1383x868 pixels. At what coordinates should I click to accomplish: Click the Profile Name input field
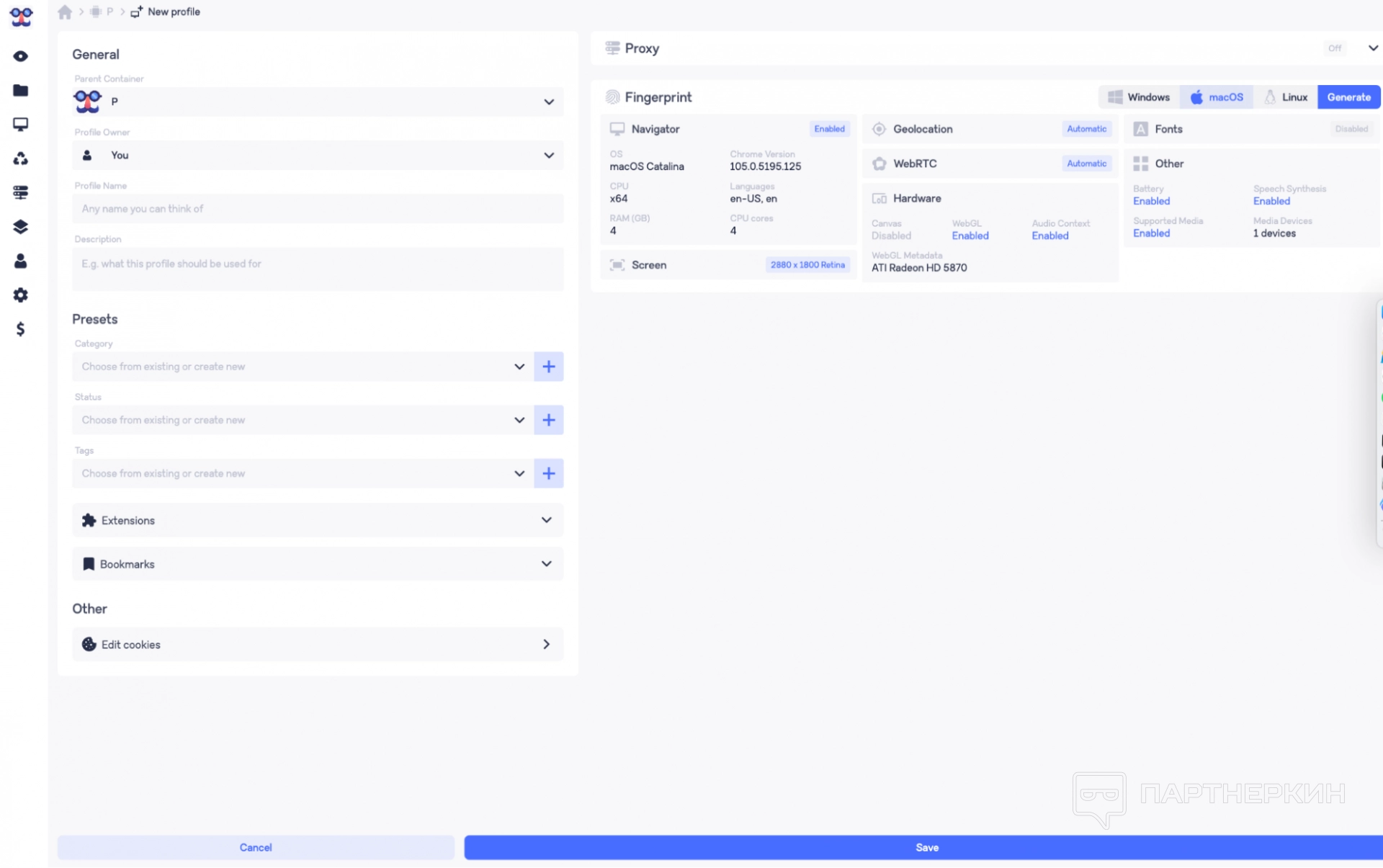[318, 209]
